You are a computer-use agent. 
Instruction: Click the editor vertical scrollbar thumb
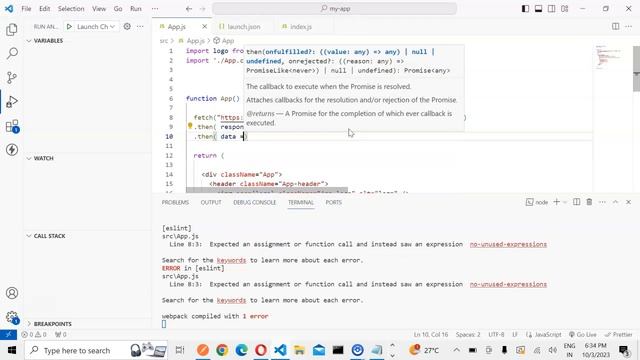[636, 69]
